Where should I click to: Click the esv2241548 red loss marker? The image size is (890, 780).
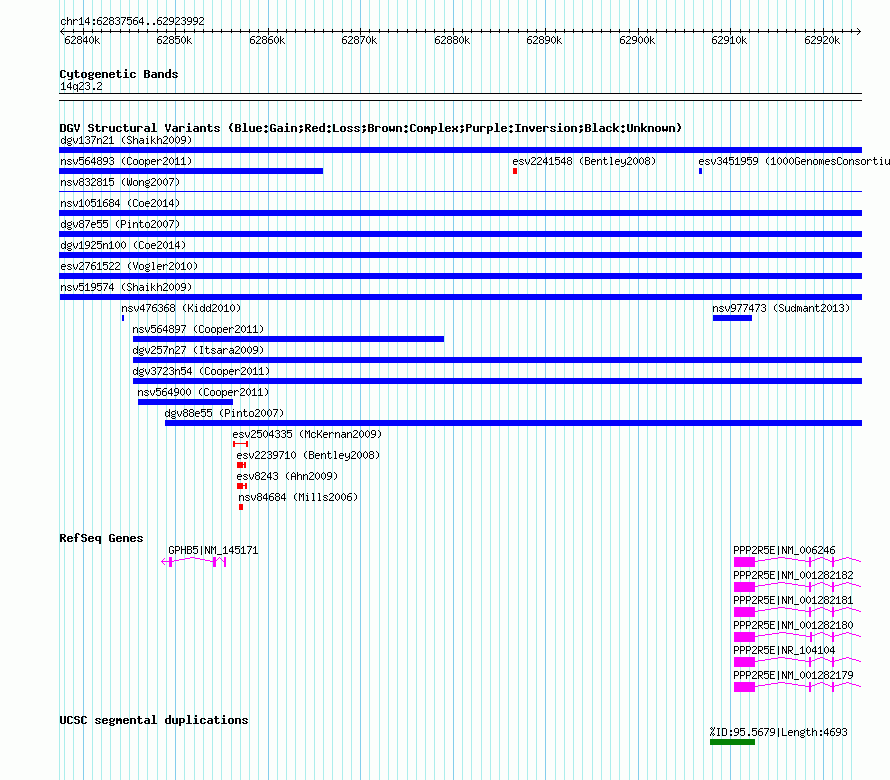pyautogui.click(x=515, y=171)
